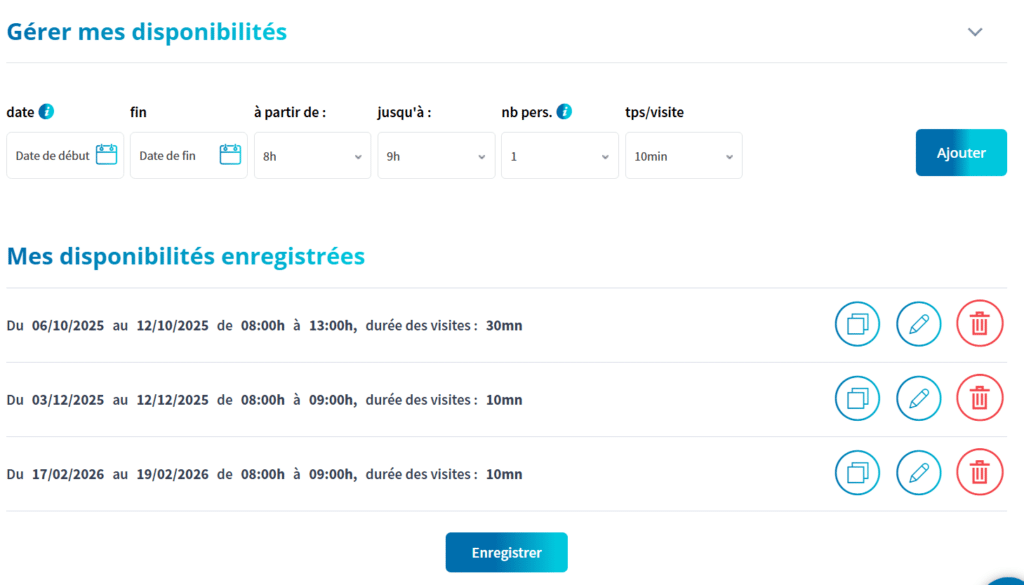Viewport: 1024px width, 585px height.
Task: Edit the 06/10/2025 availability entry
Action: pos(919,324)
